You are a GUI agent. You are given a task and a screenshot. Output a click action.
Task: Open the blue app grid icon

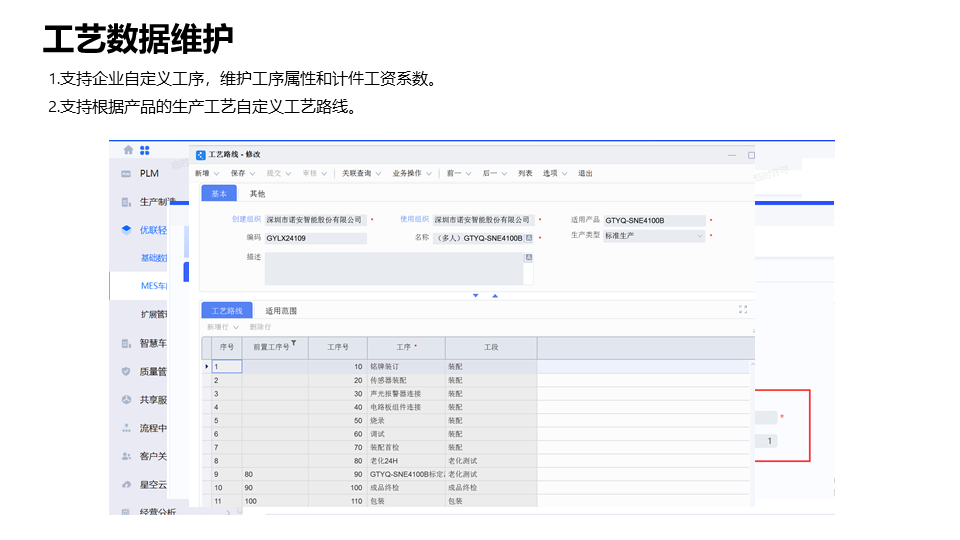[144, 150]
